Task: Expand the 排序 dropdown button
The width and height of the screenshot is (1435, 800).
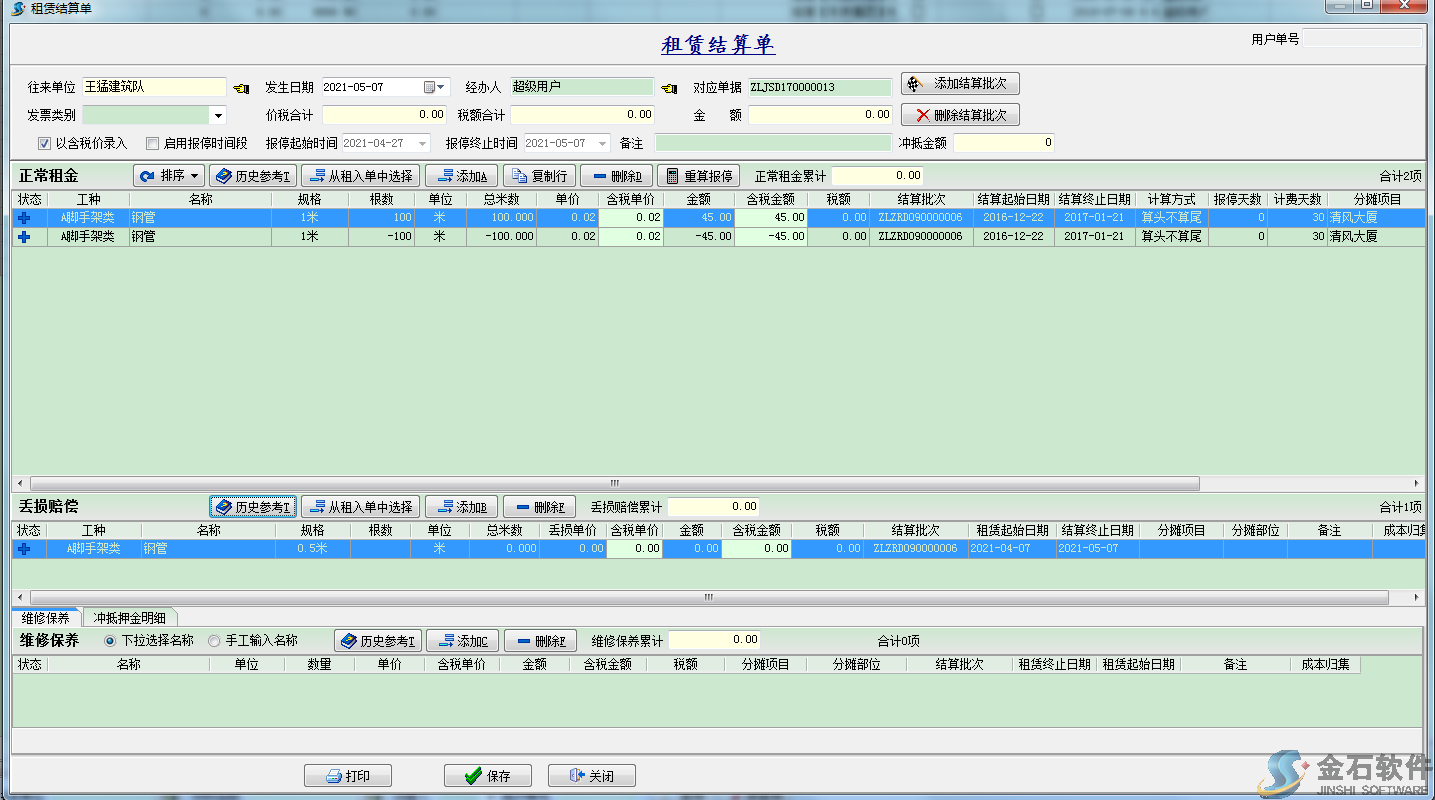Action: coord(169,176)
